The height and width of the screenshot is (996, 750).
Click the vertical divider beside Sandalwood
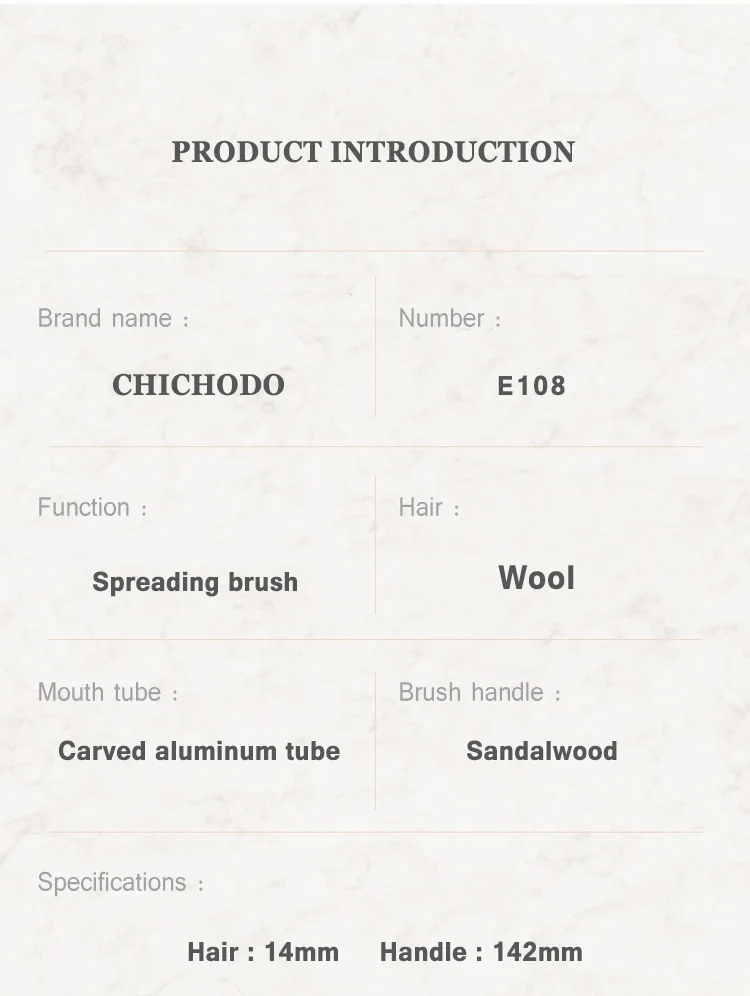(x=376, y=740)
